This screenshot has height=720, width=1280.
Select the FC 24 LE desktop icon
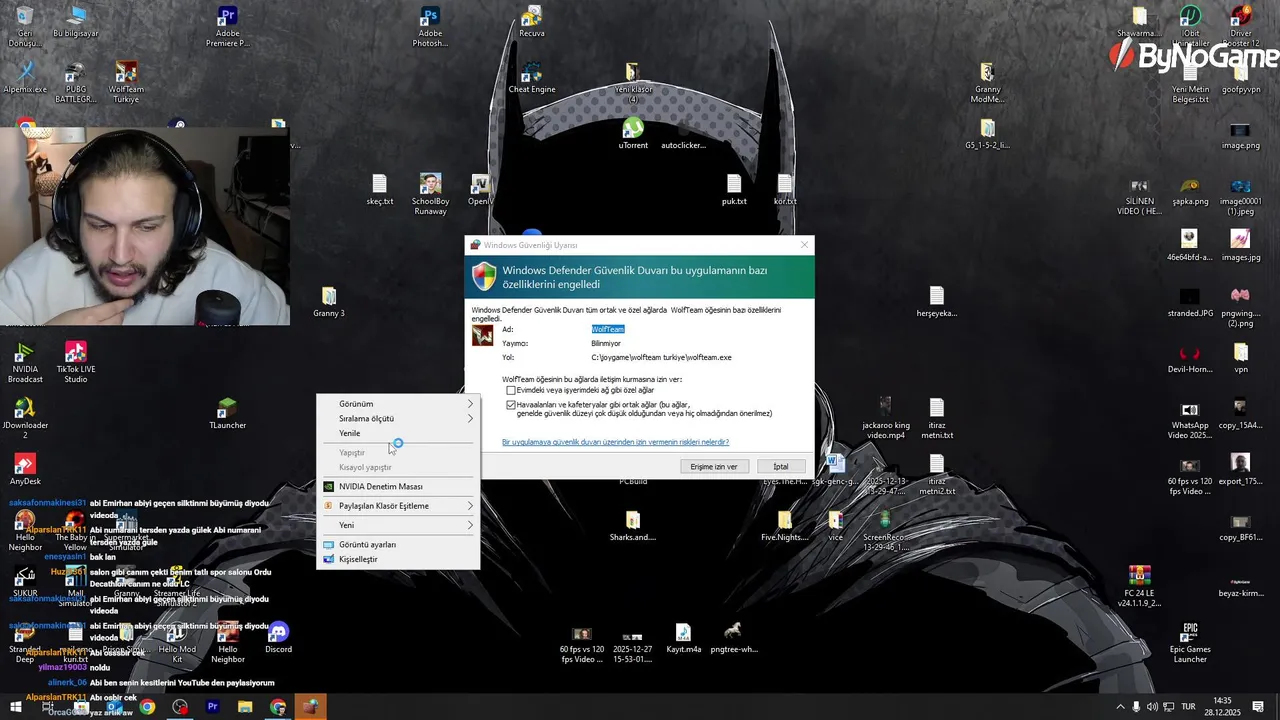1139,587
